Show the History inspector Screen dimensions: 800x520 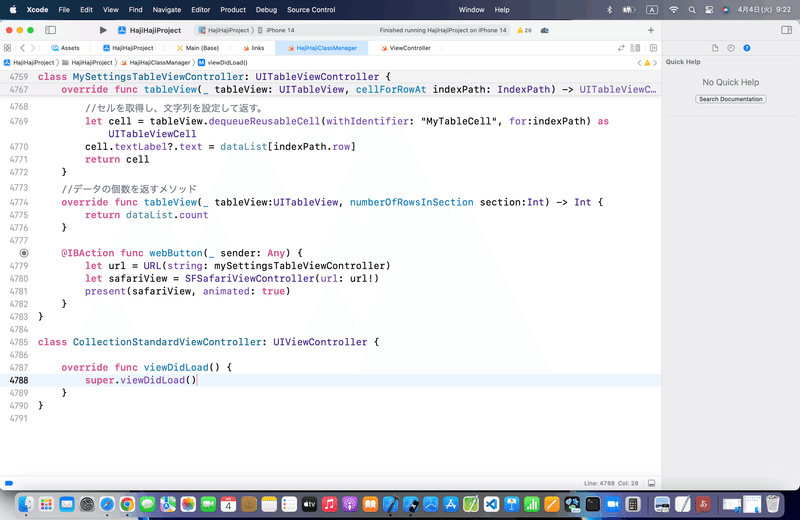tap(731, 48)
